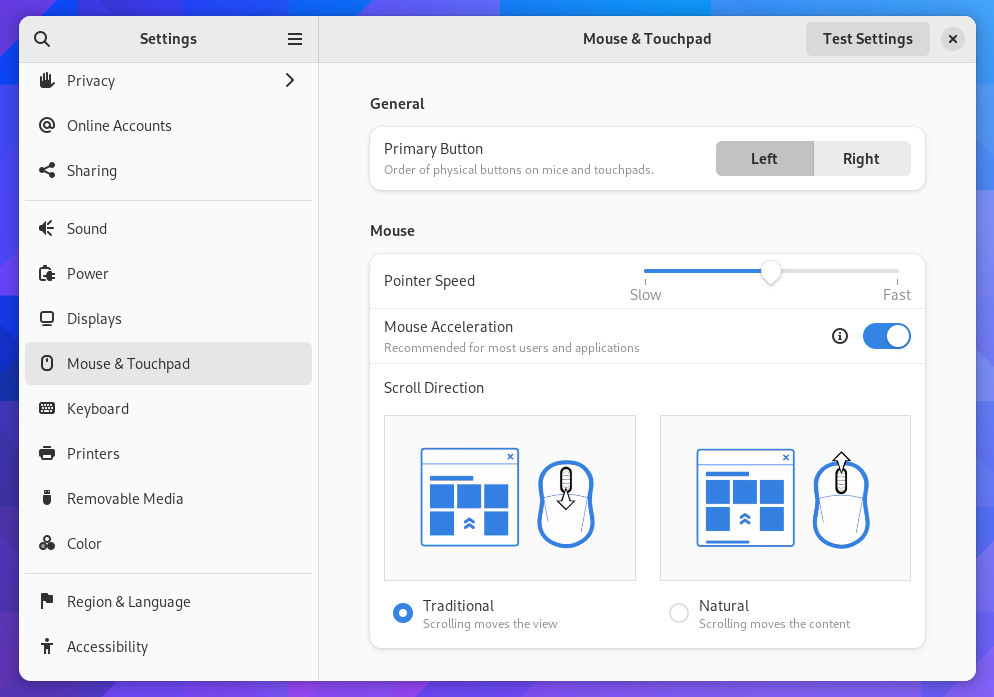Set primary button to Right
994x697 pixels.
click(862, 159)
